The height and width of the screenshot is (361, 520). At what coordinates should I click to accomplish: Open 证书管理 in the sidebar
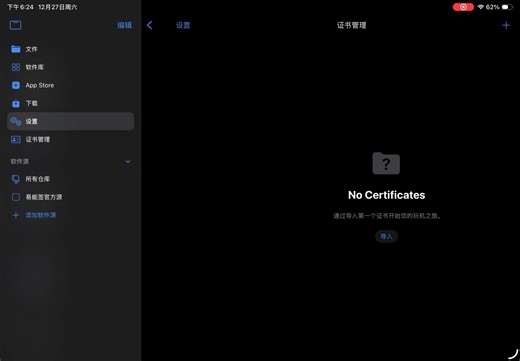(70, 139)
